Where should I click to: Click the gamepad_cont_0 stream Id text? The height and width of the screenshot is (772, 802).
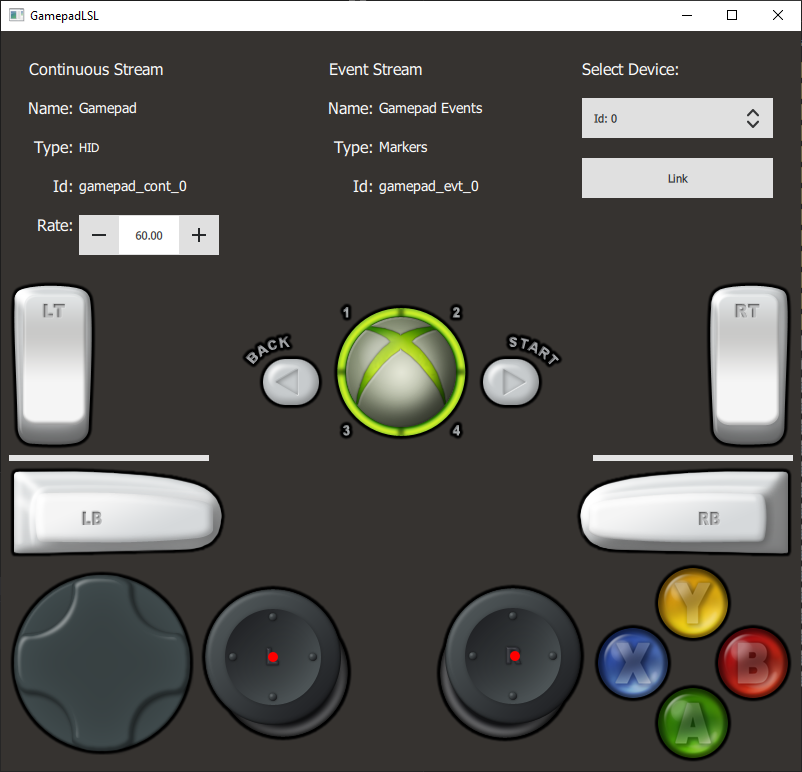coord(132,186)
